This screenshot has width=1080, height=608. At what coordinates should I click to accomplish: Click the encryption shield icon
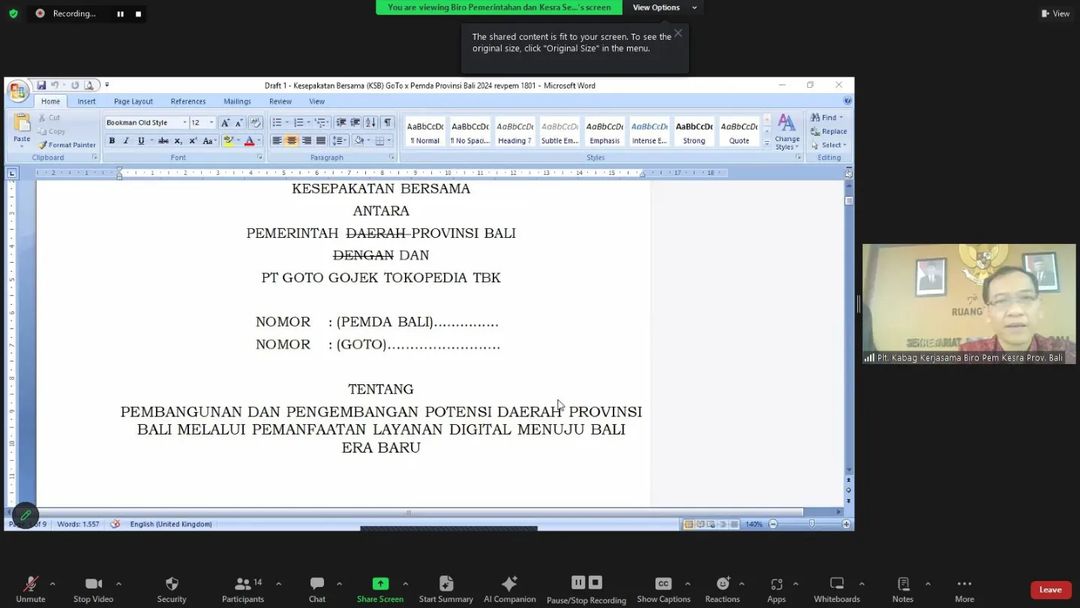(13, 13)
